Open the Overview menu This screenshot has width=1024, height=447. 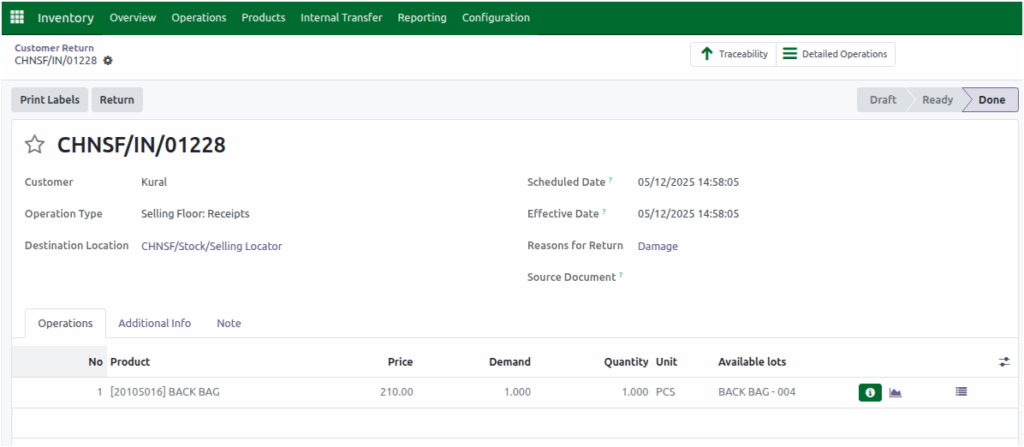[133, 18]
